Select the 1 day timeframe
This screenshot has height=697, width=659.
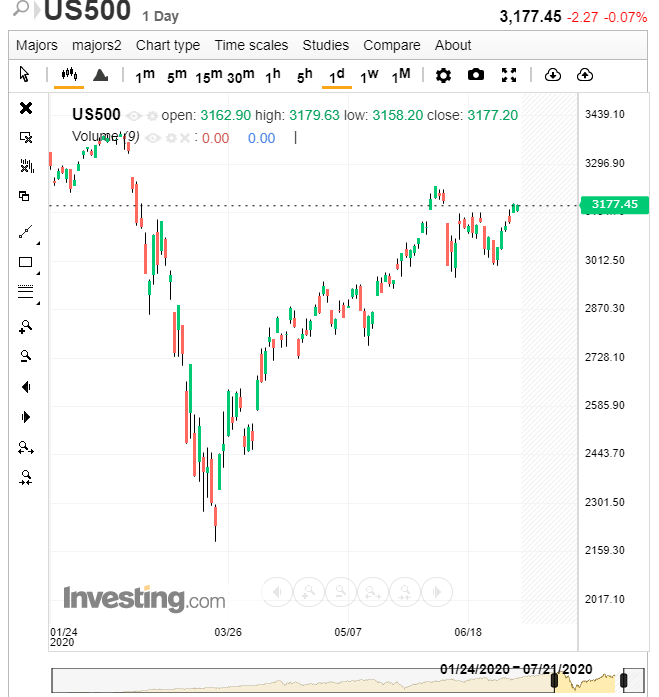(x=337, y=76)
